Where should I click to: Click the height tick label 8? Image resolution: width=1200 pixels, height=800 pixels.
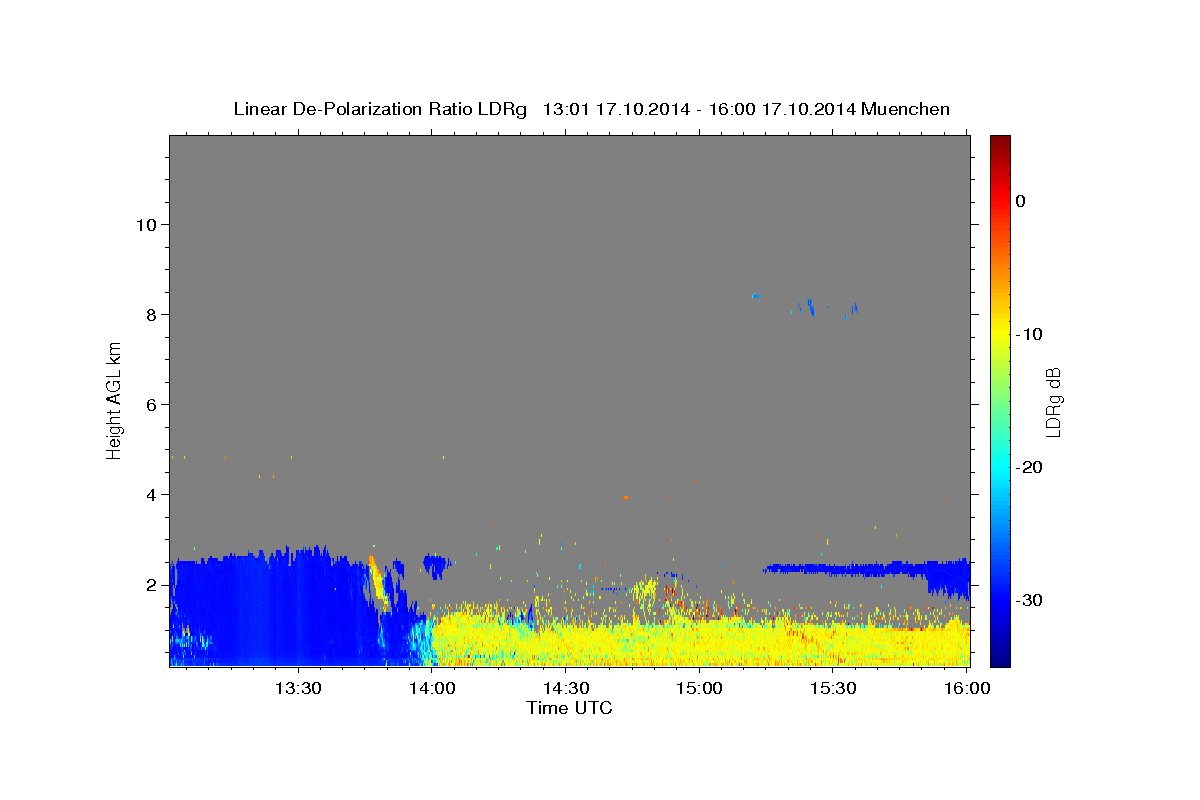(x=150, y=315)
